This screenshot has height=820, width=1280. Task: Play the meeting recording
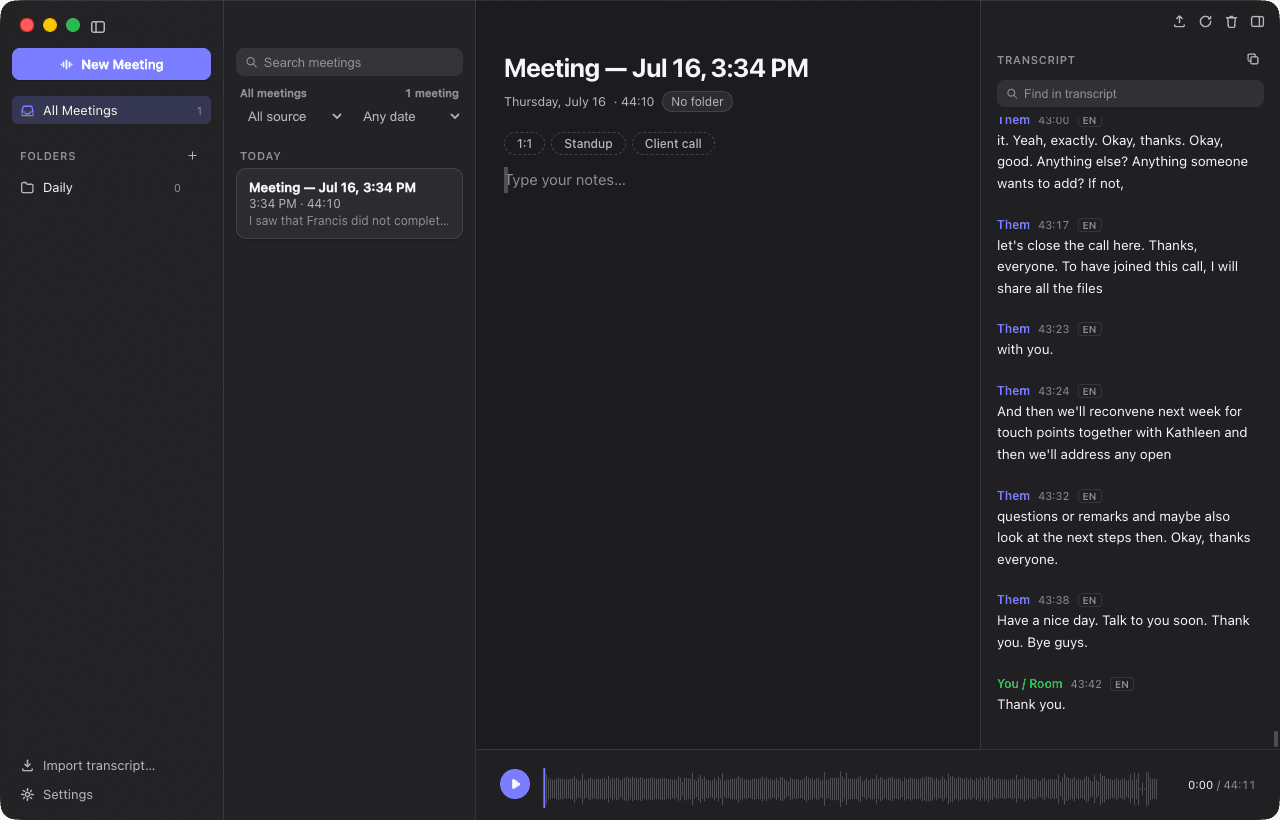[515, 784]
